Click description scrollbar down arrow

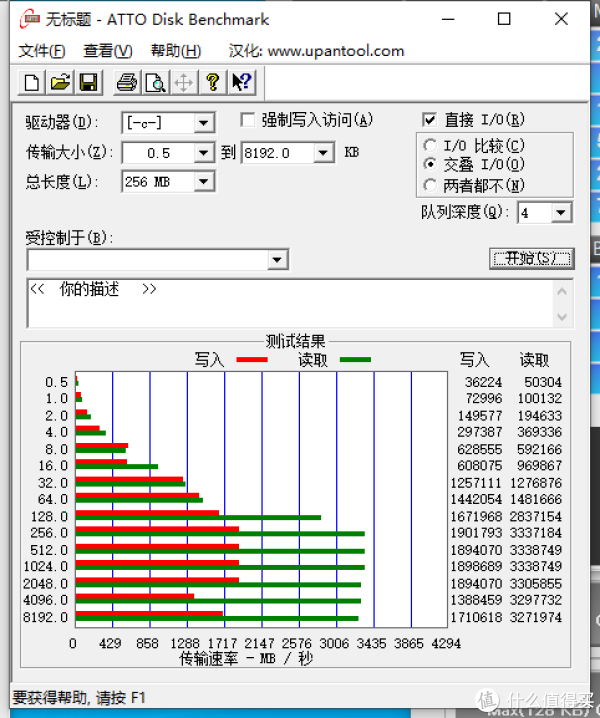point(562,316)
